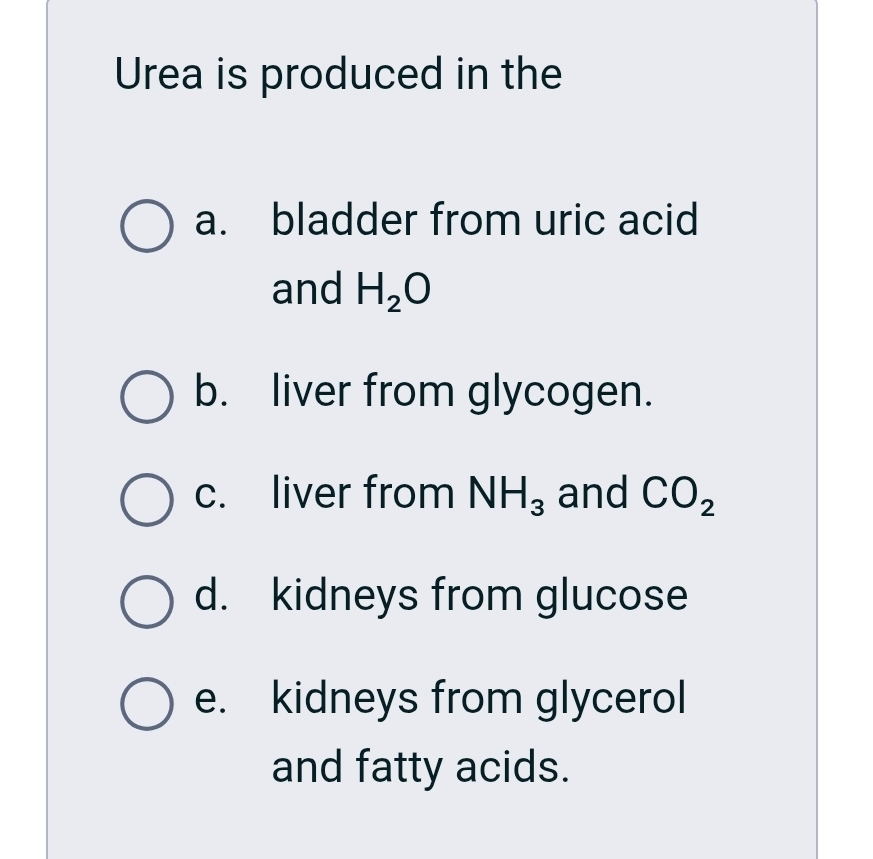Image resolution: width=873 pixels, height=859 pixels.
Task: Click the option label text 'b.'
Action: click(209, 393)
